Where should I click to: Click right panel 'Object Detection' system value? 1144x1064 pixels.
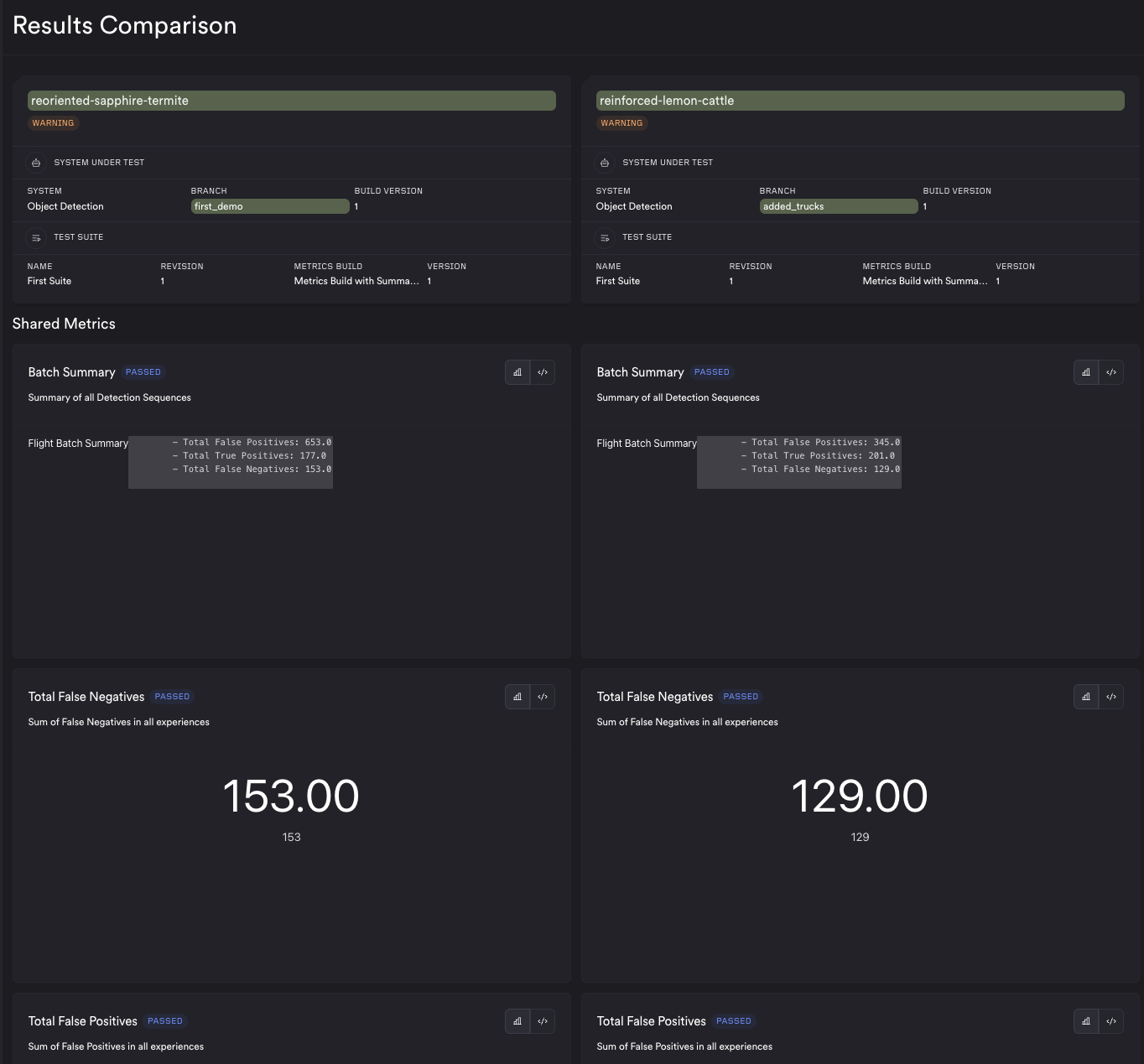634,206
